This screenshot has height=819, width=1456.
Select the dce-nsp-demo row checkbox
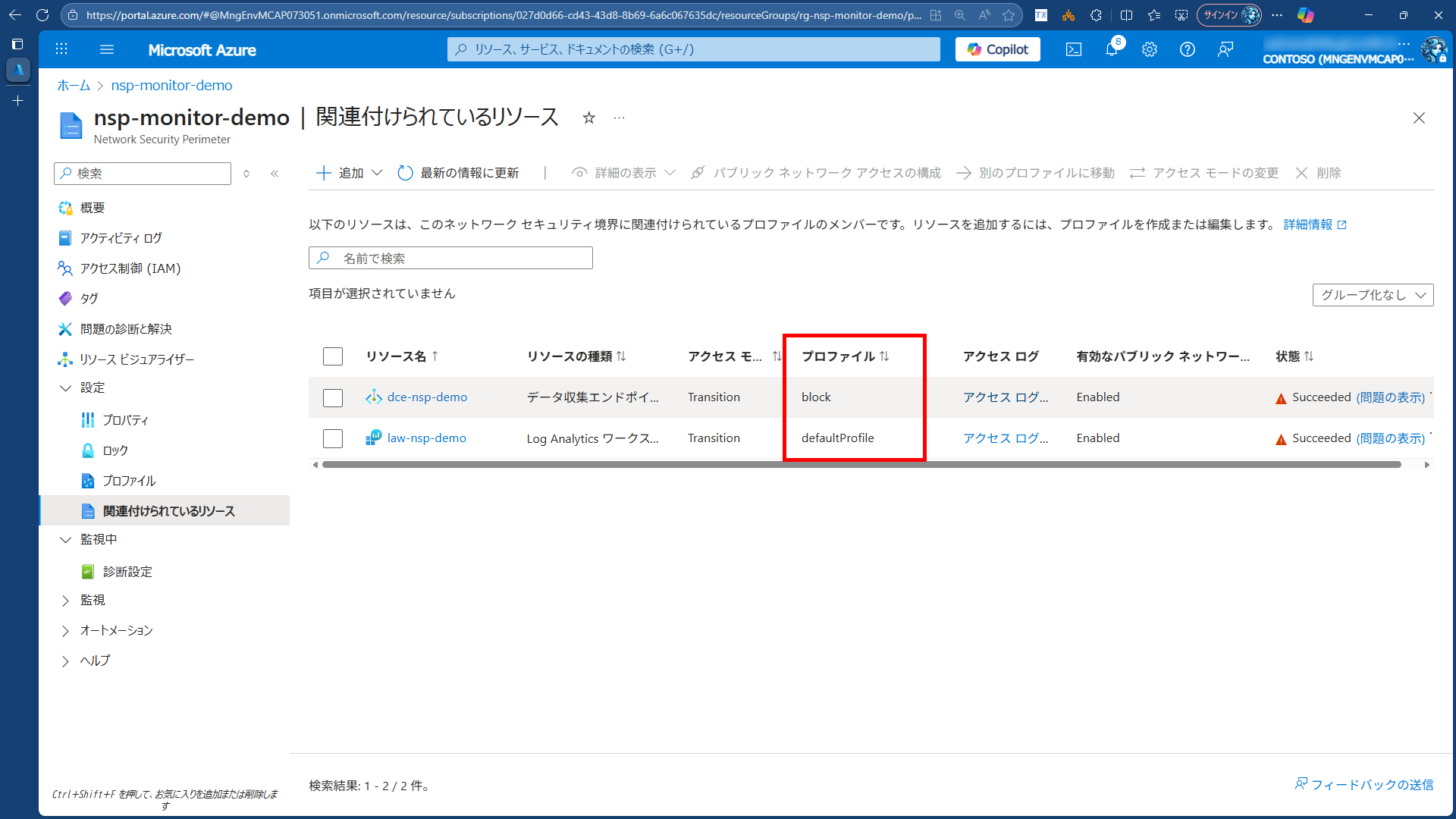pos(332,397)
